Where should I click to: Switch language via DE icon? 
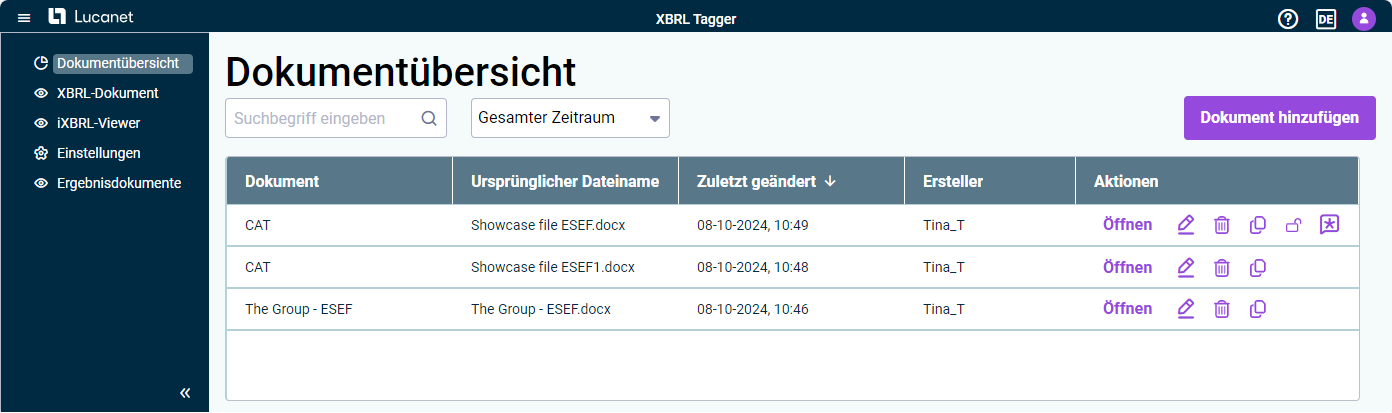pyautogui.click(x=1326, y=18)
